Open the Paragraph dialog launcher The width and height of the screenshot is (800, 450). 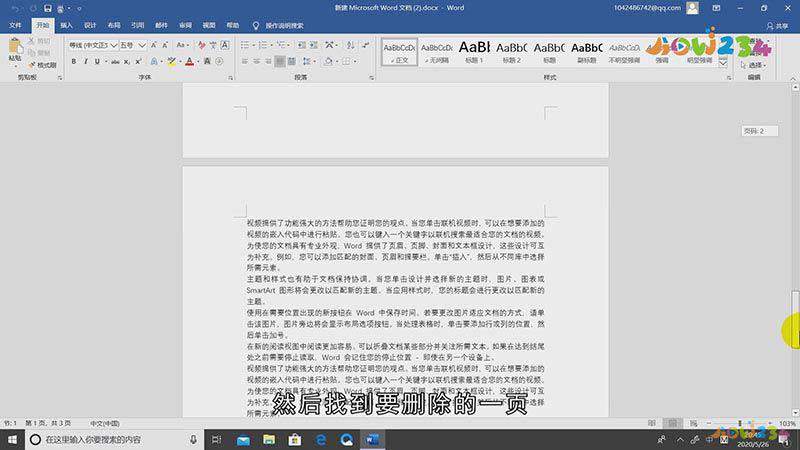pos(371,78)
